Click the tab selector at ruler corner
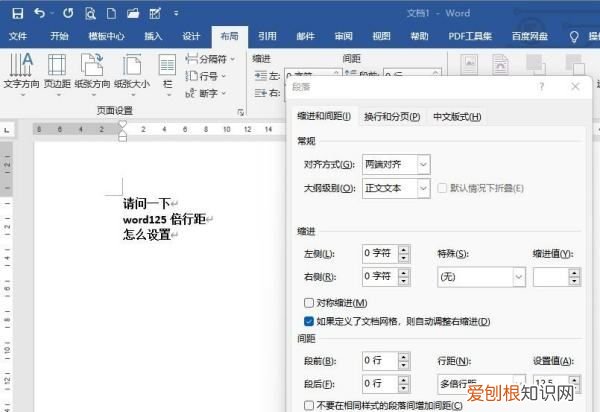Screen dimensions: 600x412 (x=7, y=130)
